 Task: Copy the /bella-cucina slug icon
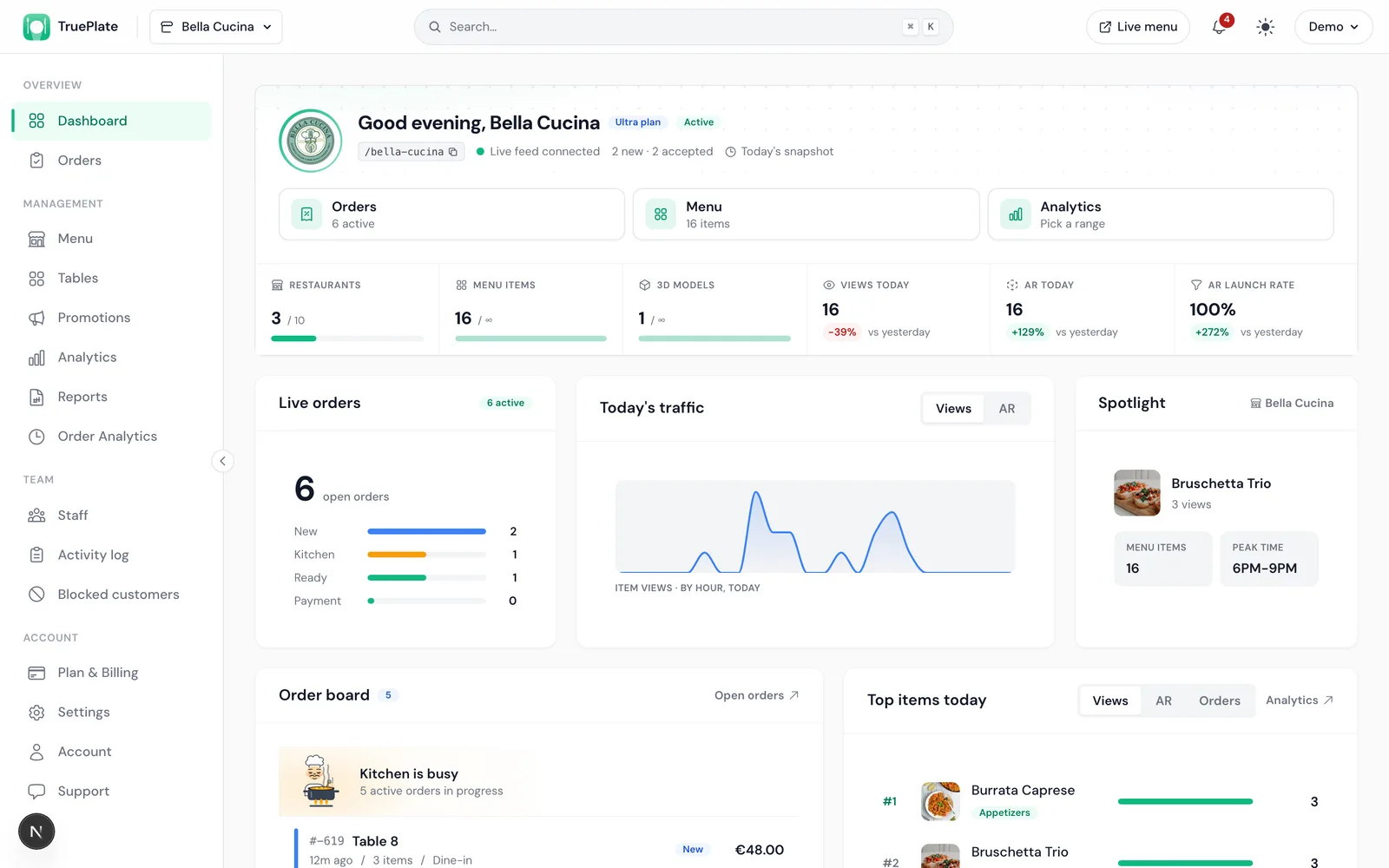[x=453, y=152]
